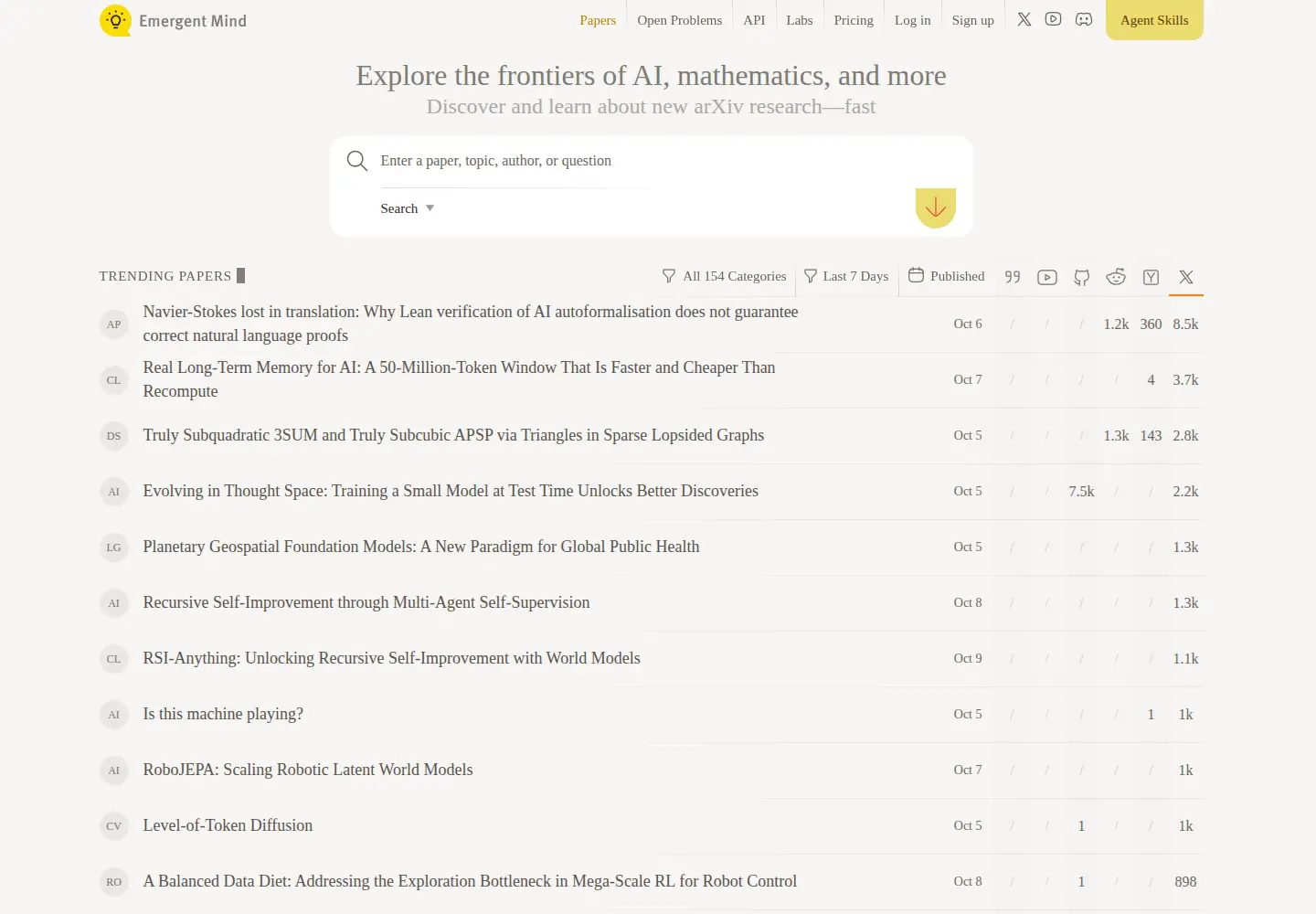This screenshot has height=914, width=1316.
Task: Open the All 154 Categories filter
Action: [x=724, y=276]
